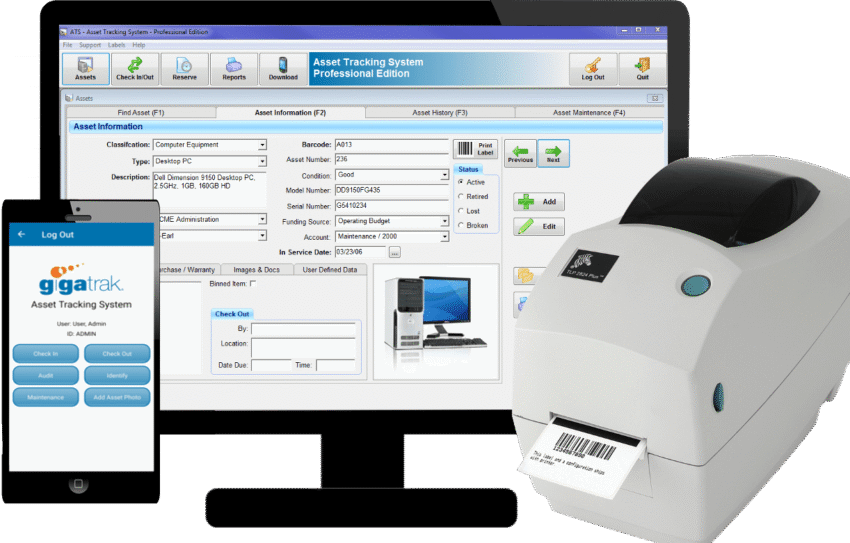Screen dimensions: 850x543
Task: Open the Support menu
Action: [90, 45]
